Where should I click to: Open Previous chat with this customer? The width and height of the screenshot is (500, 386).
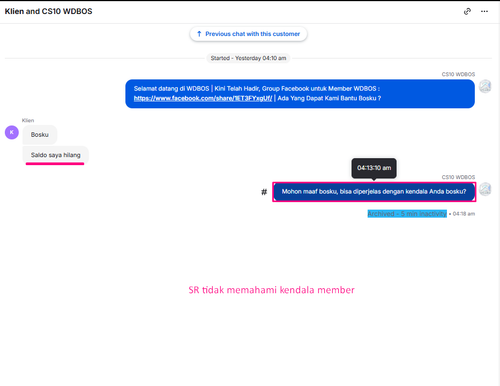248,34
